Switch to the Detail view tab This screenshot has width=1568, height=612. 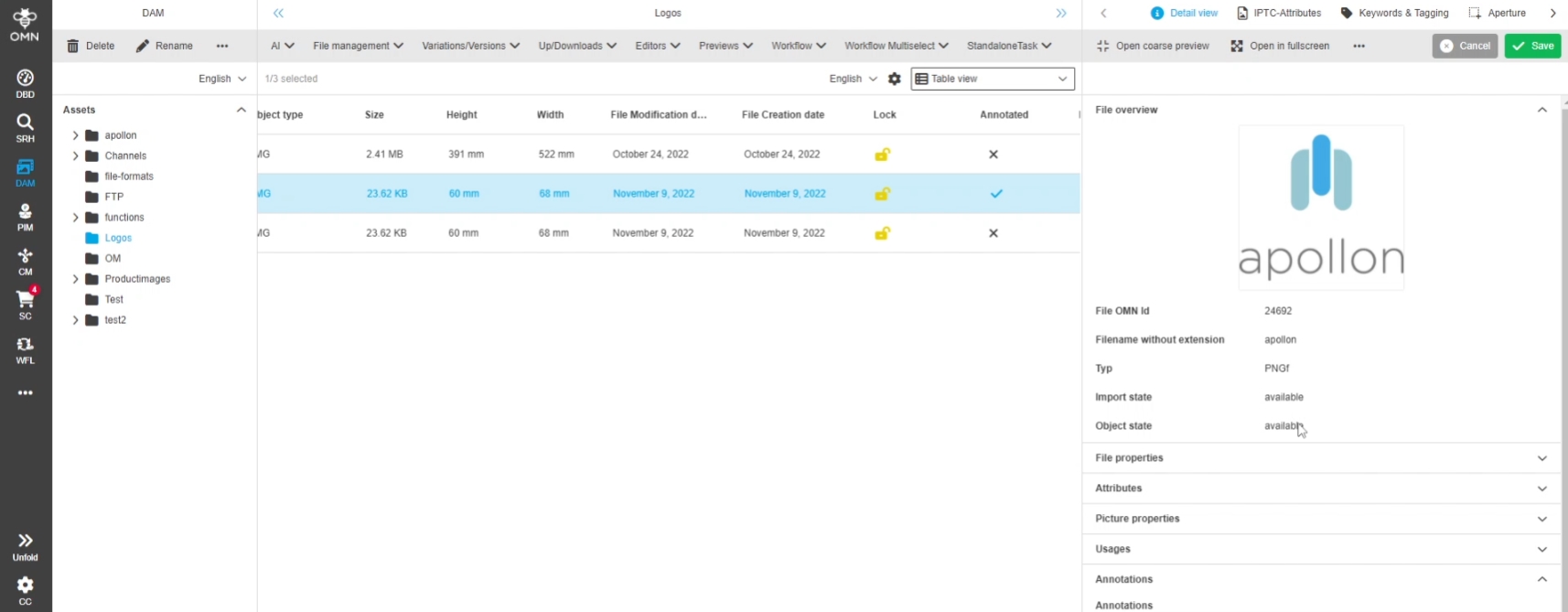1184,13
